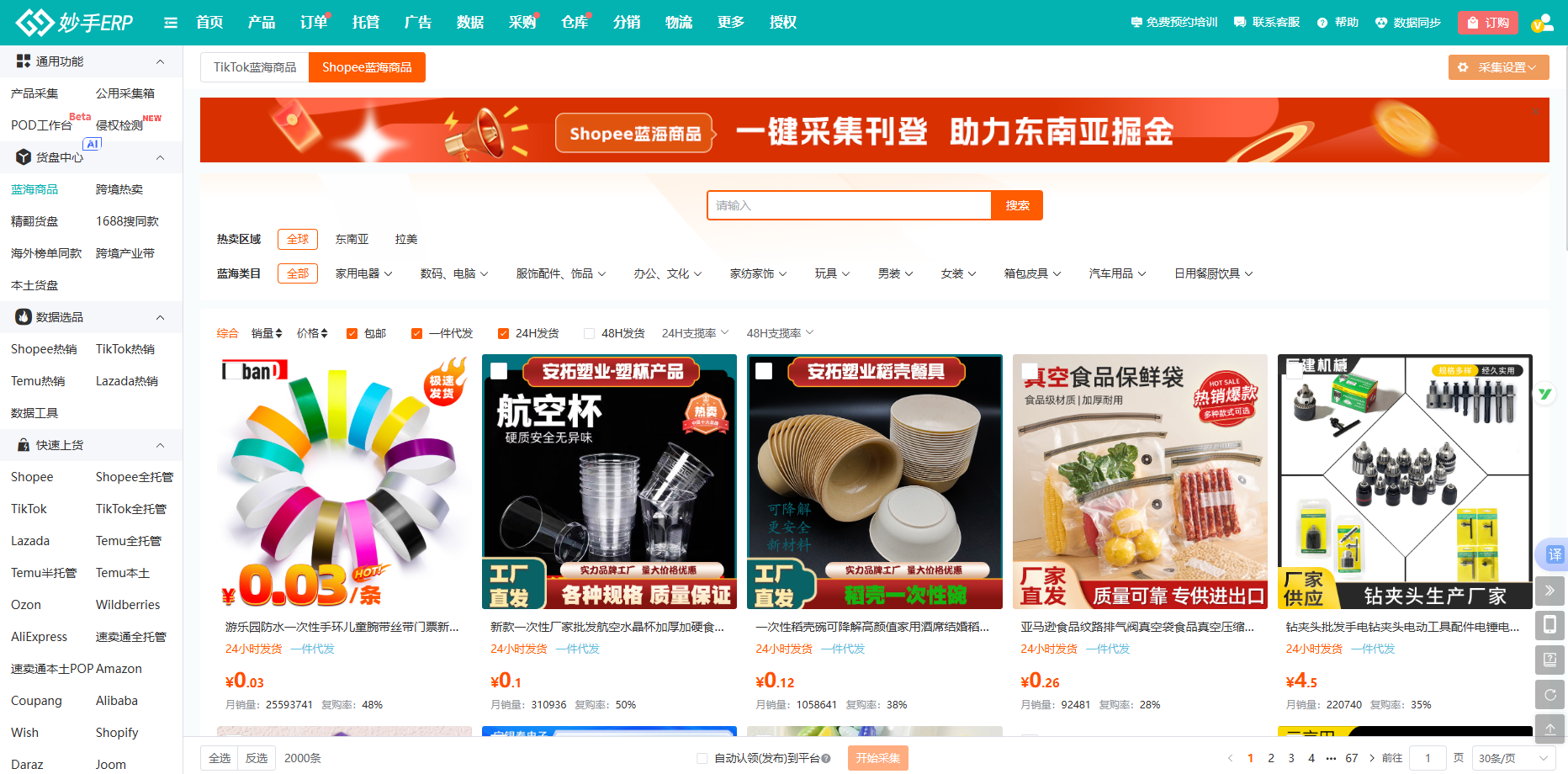The height and width of the screenshot is (774, 1568).
Task: Open the 家用电器 category dropdown
Action: tap(363, 273)
